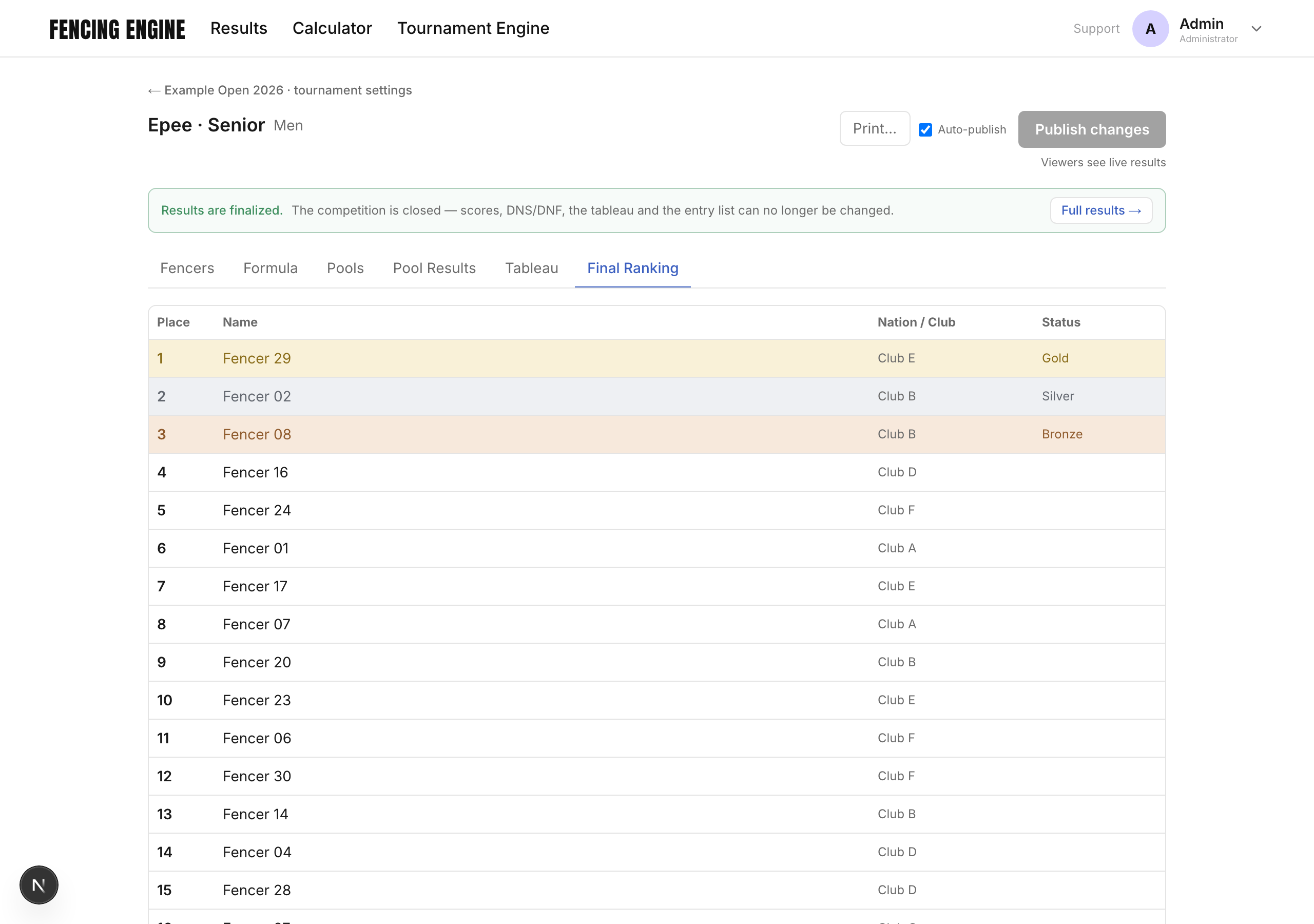The height and width of the screenshot is (924, 1314).
Task: Click Club A beside Fencer 07
Action: 897,624
